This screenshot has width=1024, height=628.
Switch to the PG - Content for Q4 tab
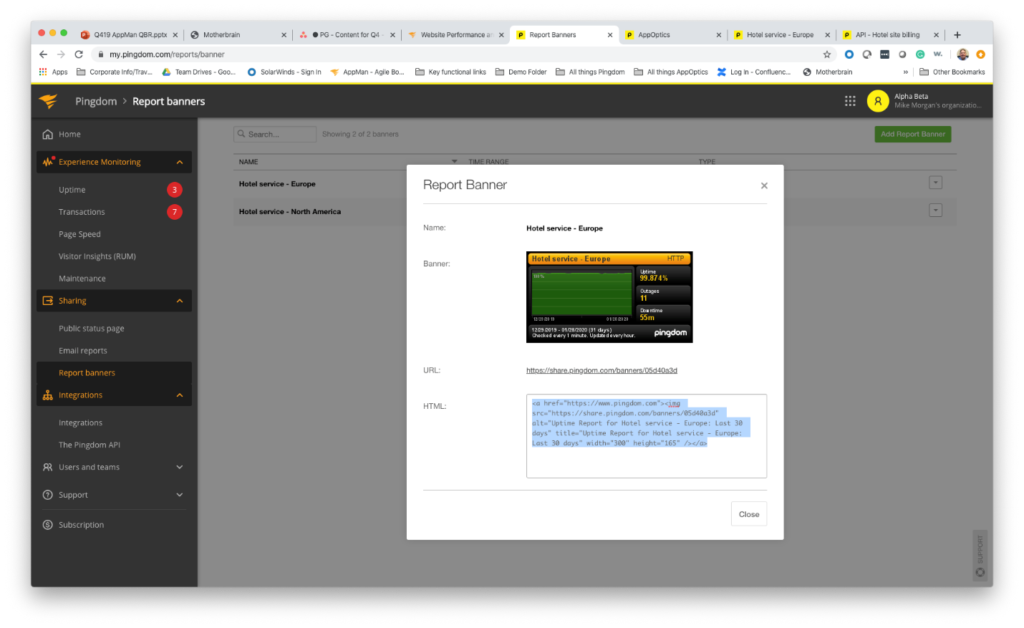point(347,35)
